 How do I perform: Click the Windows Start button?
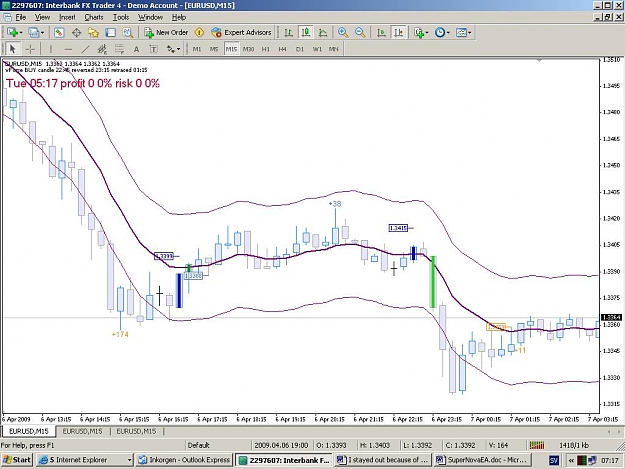(x=17, y=460)
